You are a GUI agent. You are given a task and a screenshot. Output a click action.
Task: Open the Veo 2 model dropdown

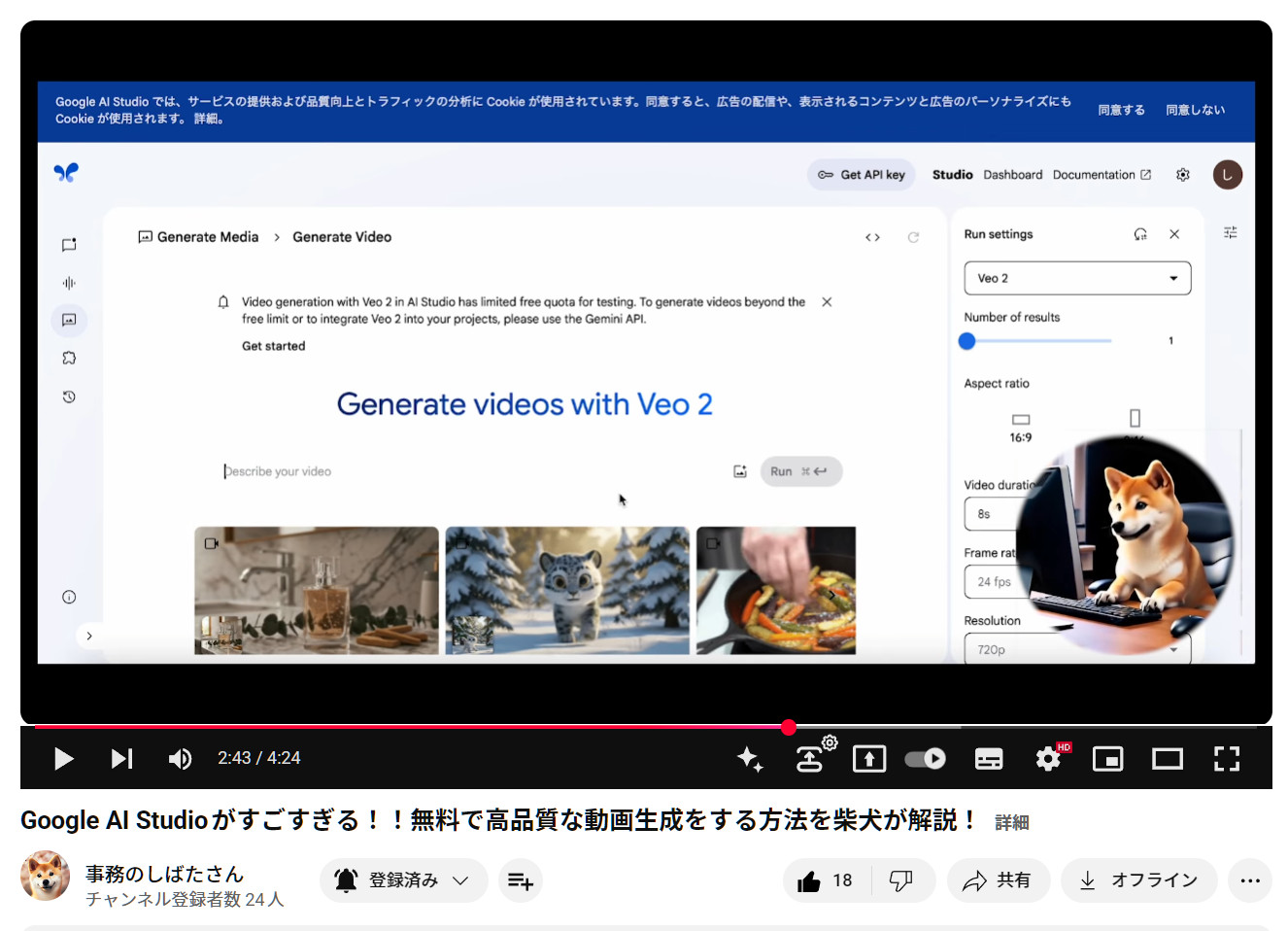tap(1077, 278)
